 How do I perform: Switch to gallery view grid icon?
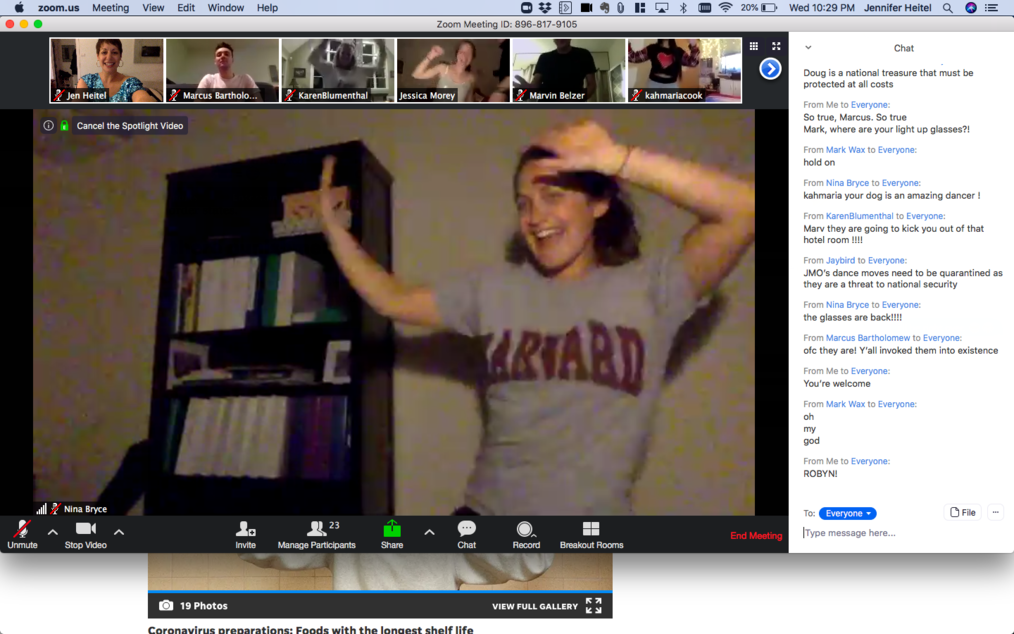click(x=753, y=46)
